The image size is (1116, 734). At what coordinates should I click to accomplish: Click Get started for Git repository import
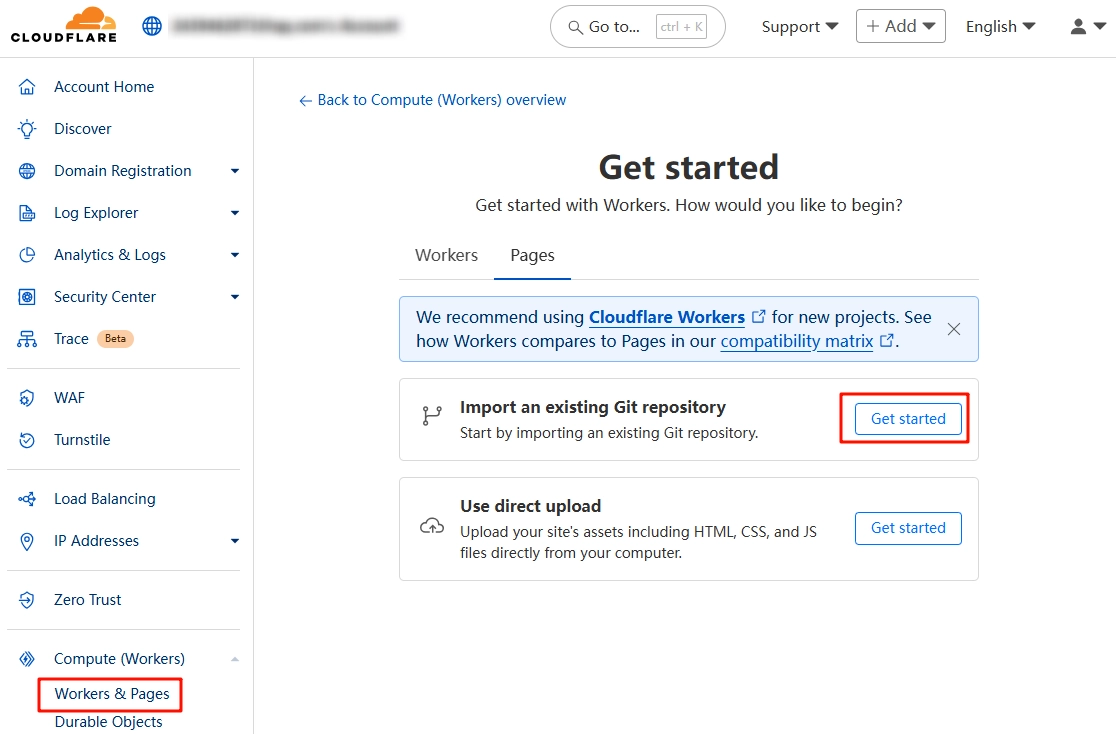click(907, 419)
